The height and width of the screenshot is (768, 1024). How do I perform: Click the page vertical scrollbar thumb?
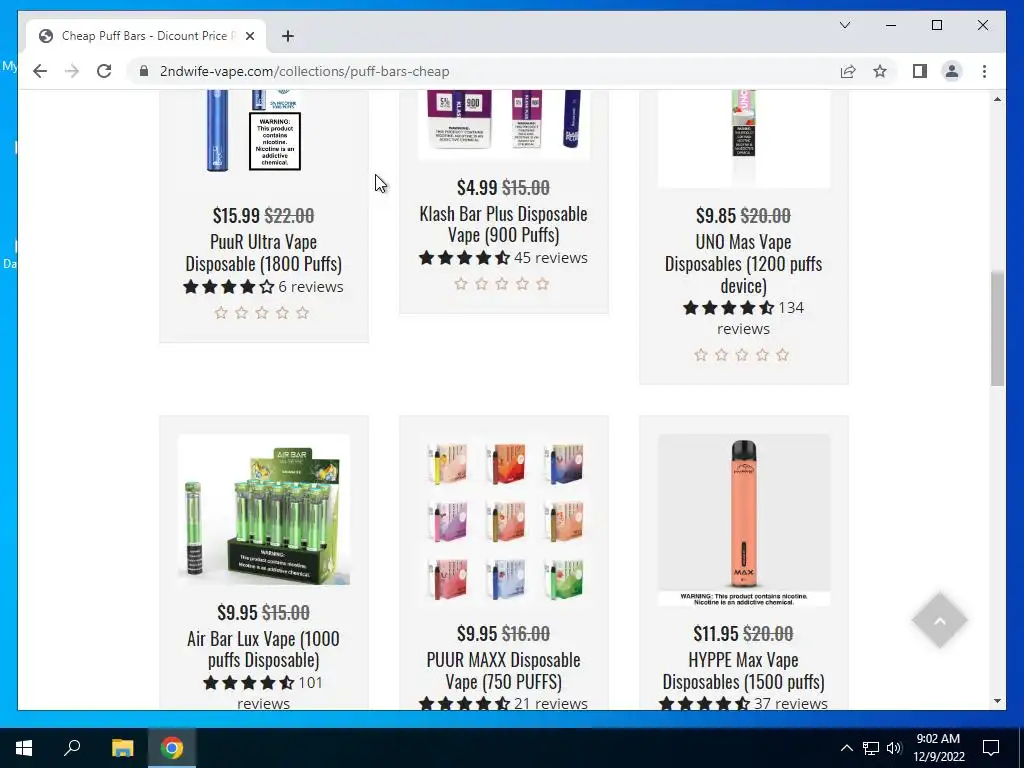[x=997, y=328]
